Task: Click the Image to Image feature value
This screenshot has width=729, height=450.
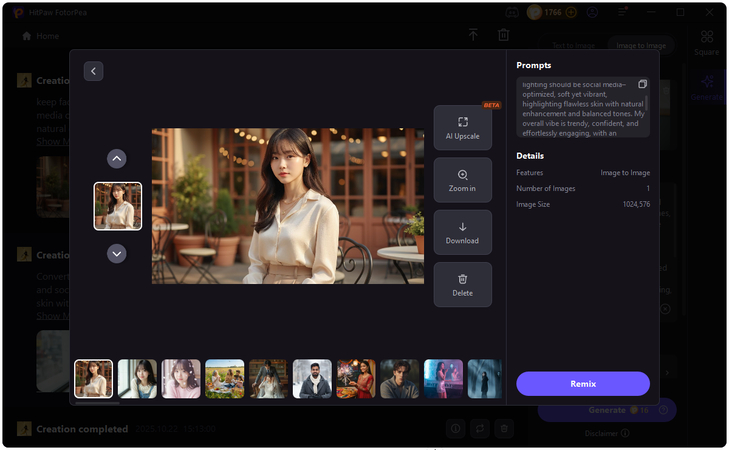Action: [625, 172]
